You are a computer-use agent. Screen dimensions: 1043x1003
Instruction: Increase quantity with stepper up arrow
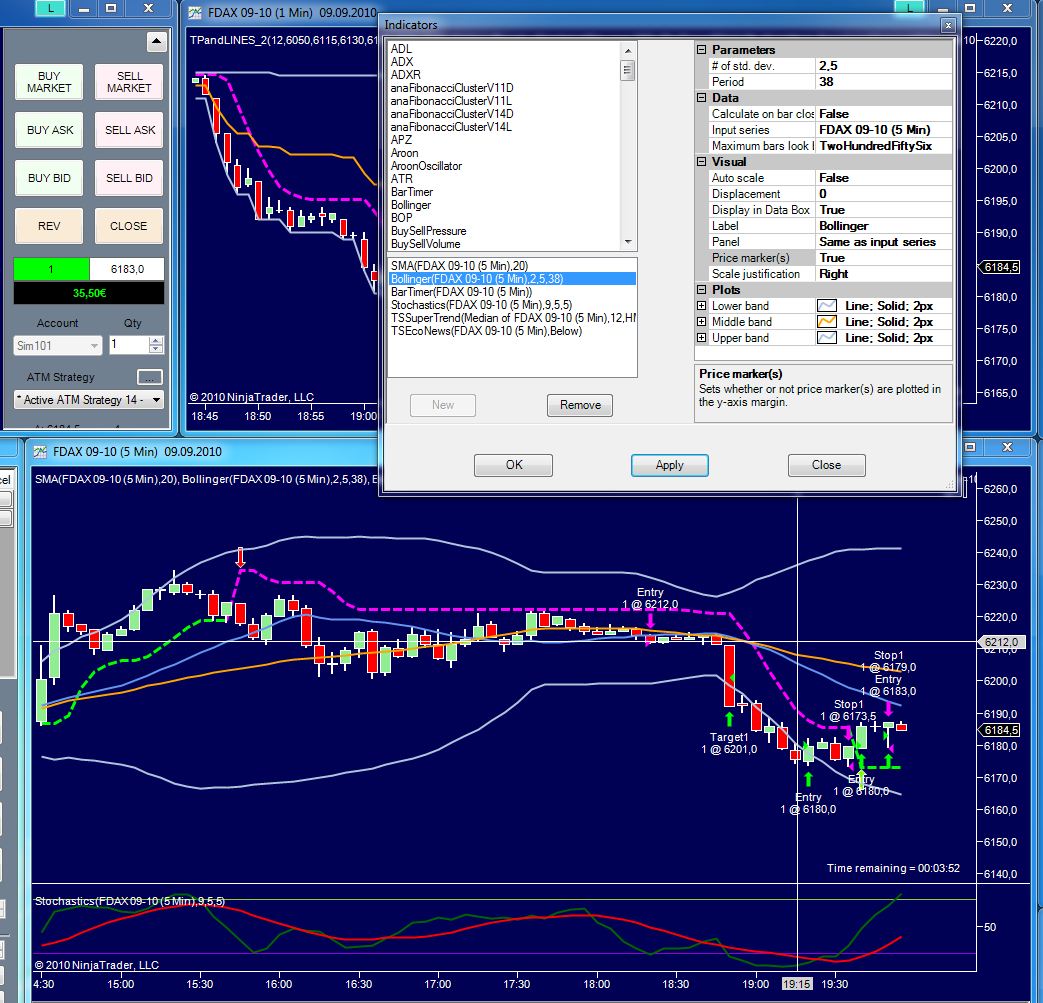pos(156,341)
